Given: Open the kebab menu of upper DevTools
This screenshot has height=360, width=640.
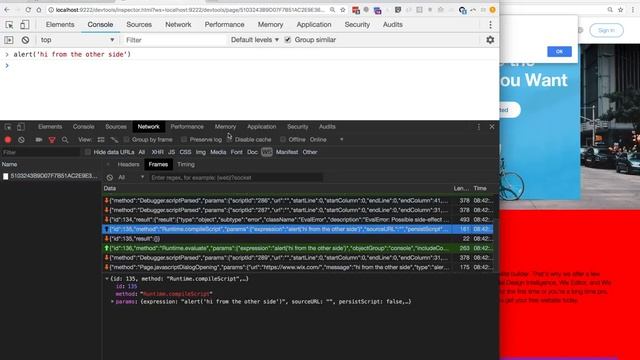Looking at the screenshot, I should [x=490, y=25].
